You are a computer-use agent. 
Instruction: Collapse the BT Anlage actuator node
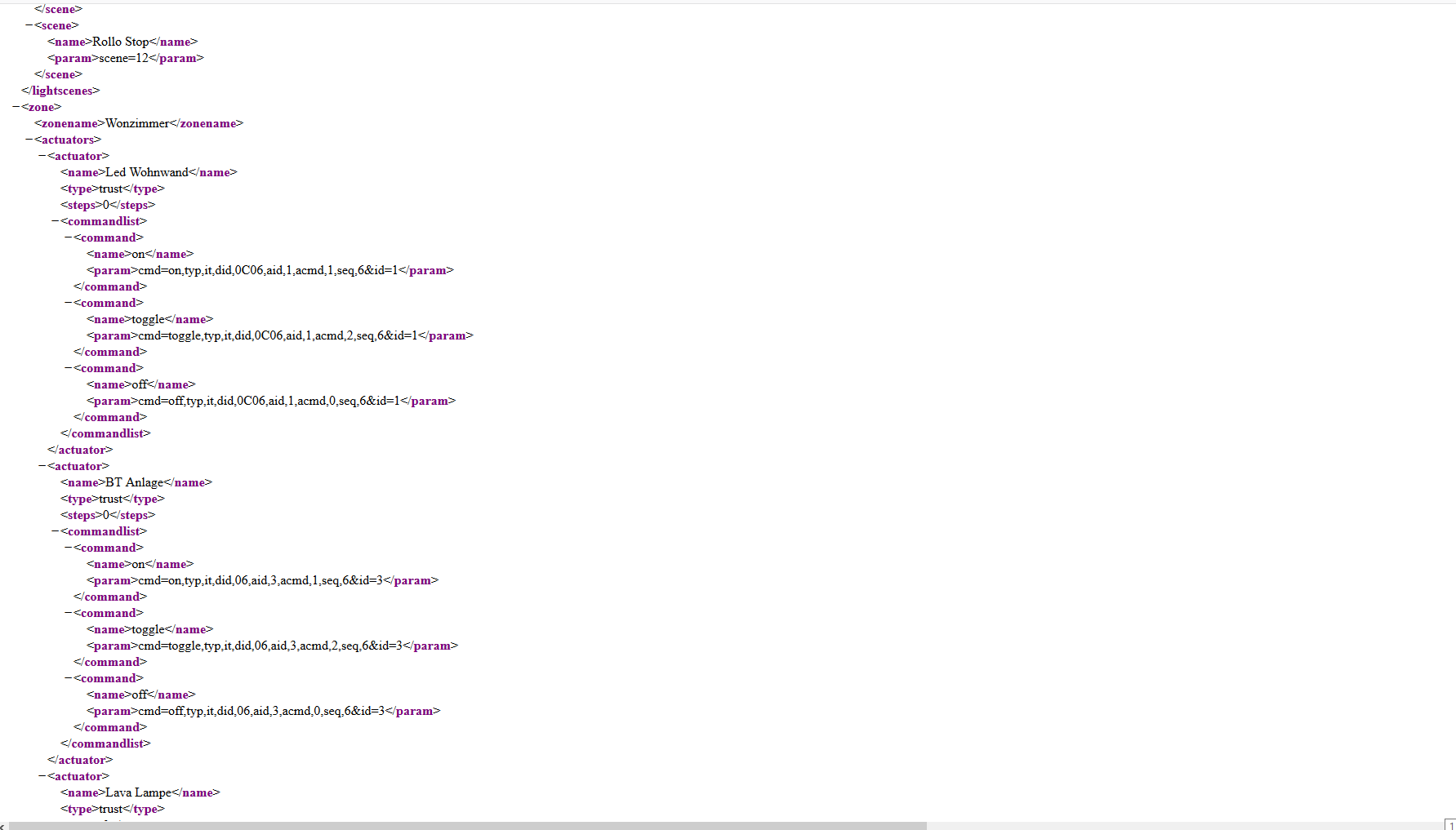point(42,466)
